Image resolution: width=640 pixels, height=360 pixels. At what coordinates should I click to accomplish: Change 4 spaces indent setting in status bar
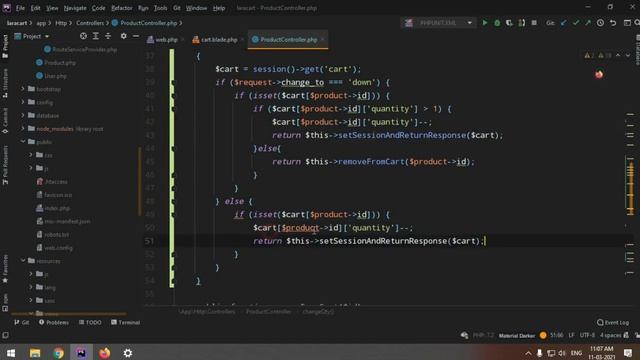pos(610,335)
